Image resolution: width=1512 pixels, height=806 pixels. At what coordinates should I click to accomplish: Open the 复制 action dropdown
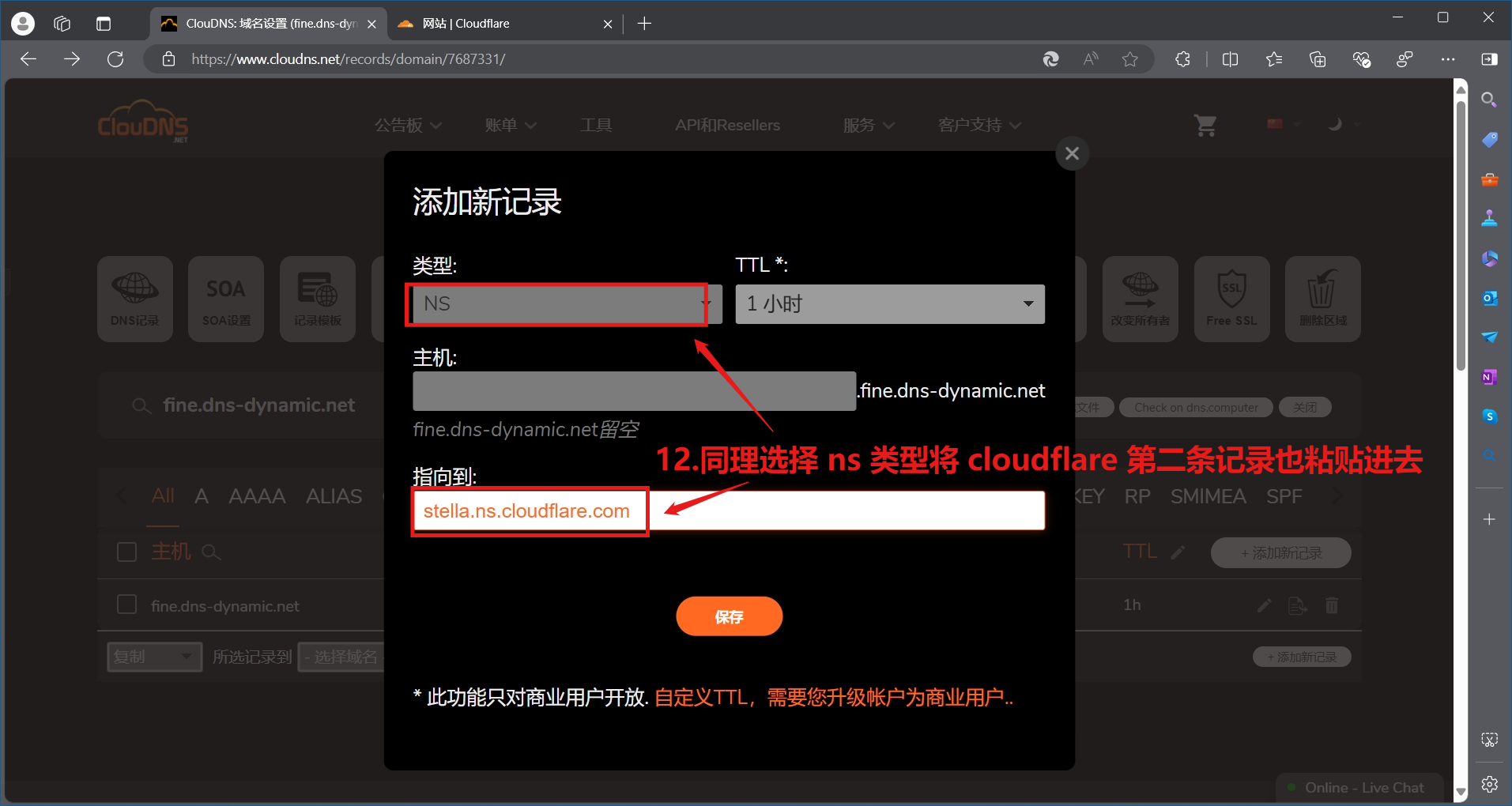click(x=154, y=657)
